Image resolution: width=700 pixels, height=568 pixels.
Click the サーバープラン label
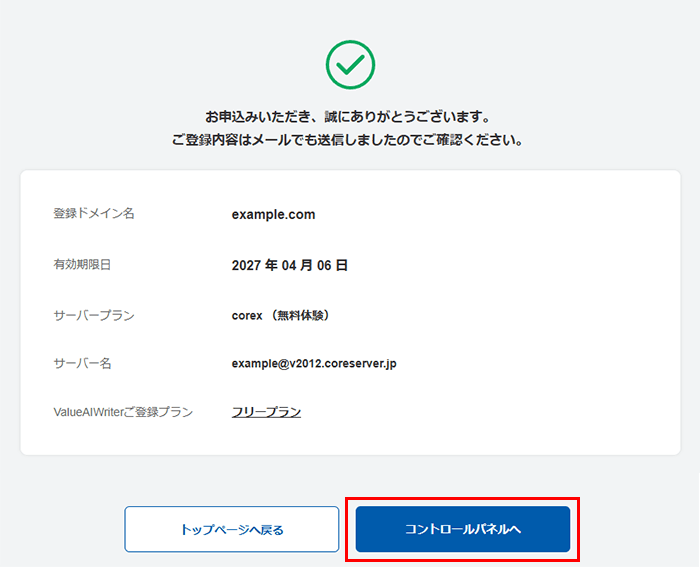[x=94, y=315]
